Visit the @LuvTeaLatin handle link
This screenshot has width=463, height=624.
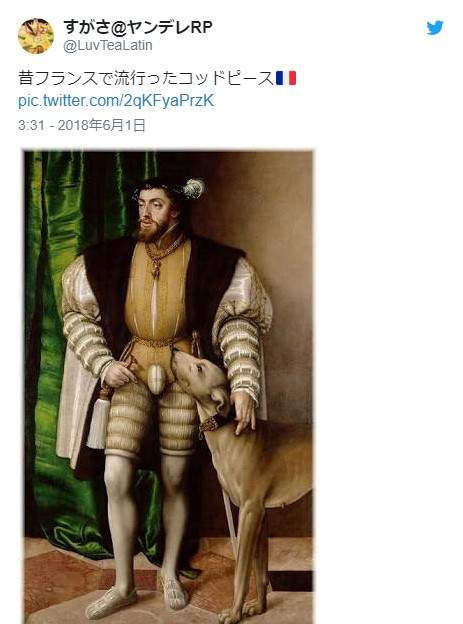[x=108, y=45]
